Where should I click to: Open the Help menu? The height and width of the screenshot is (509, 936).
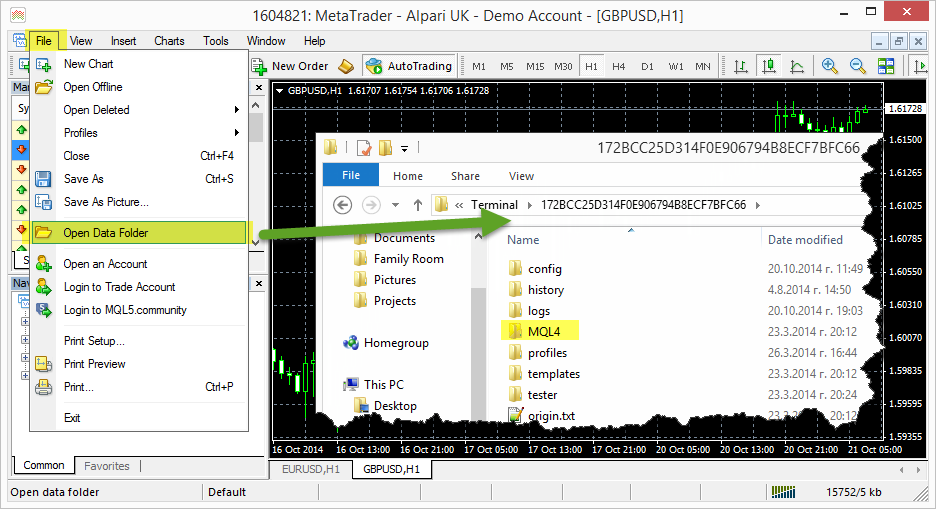(x=314, y=41)
